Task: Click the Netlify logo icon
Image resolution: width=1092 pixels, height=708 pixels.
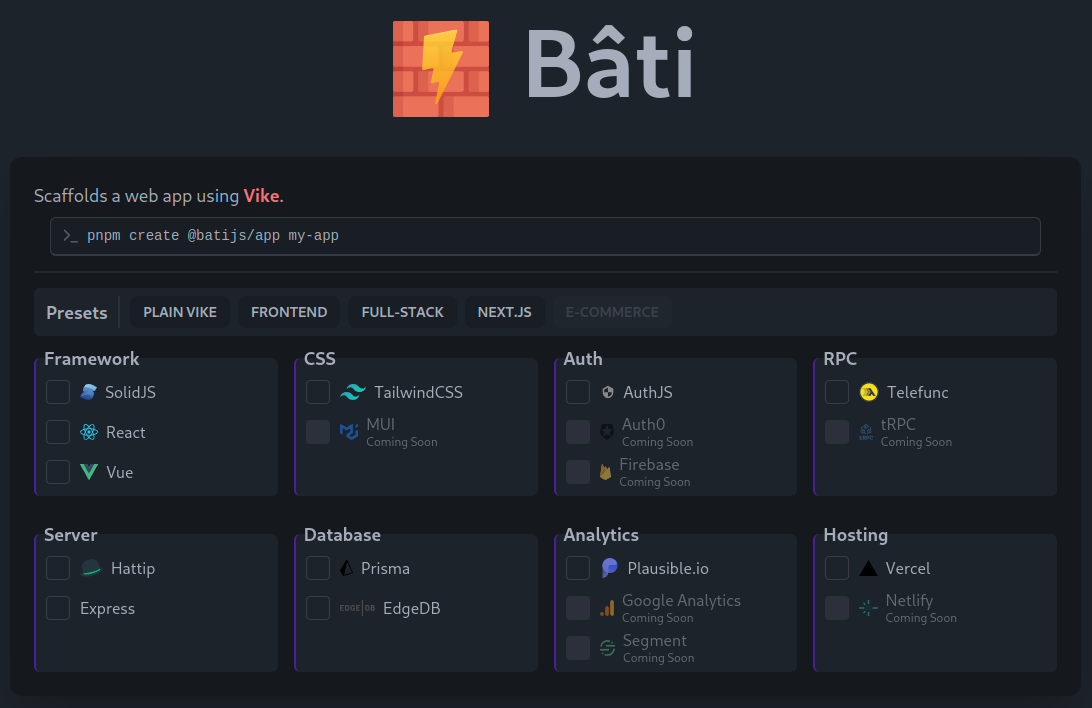Action: pyautogui.click(x=868, y=608)
